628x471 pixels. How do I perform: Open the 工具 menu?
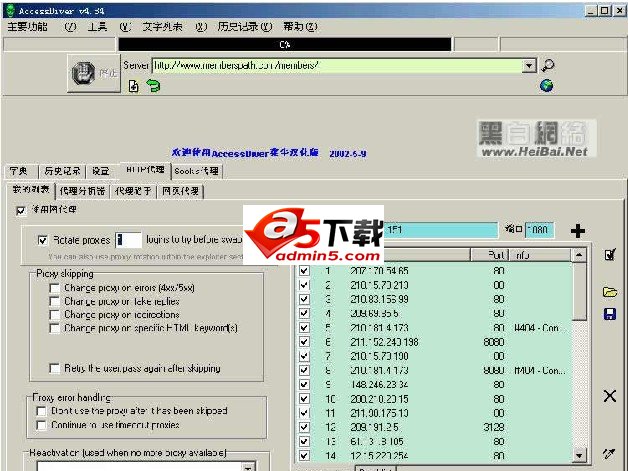tap(97, 27)
